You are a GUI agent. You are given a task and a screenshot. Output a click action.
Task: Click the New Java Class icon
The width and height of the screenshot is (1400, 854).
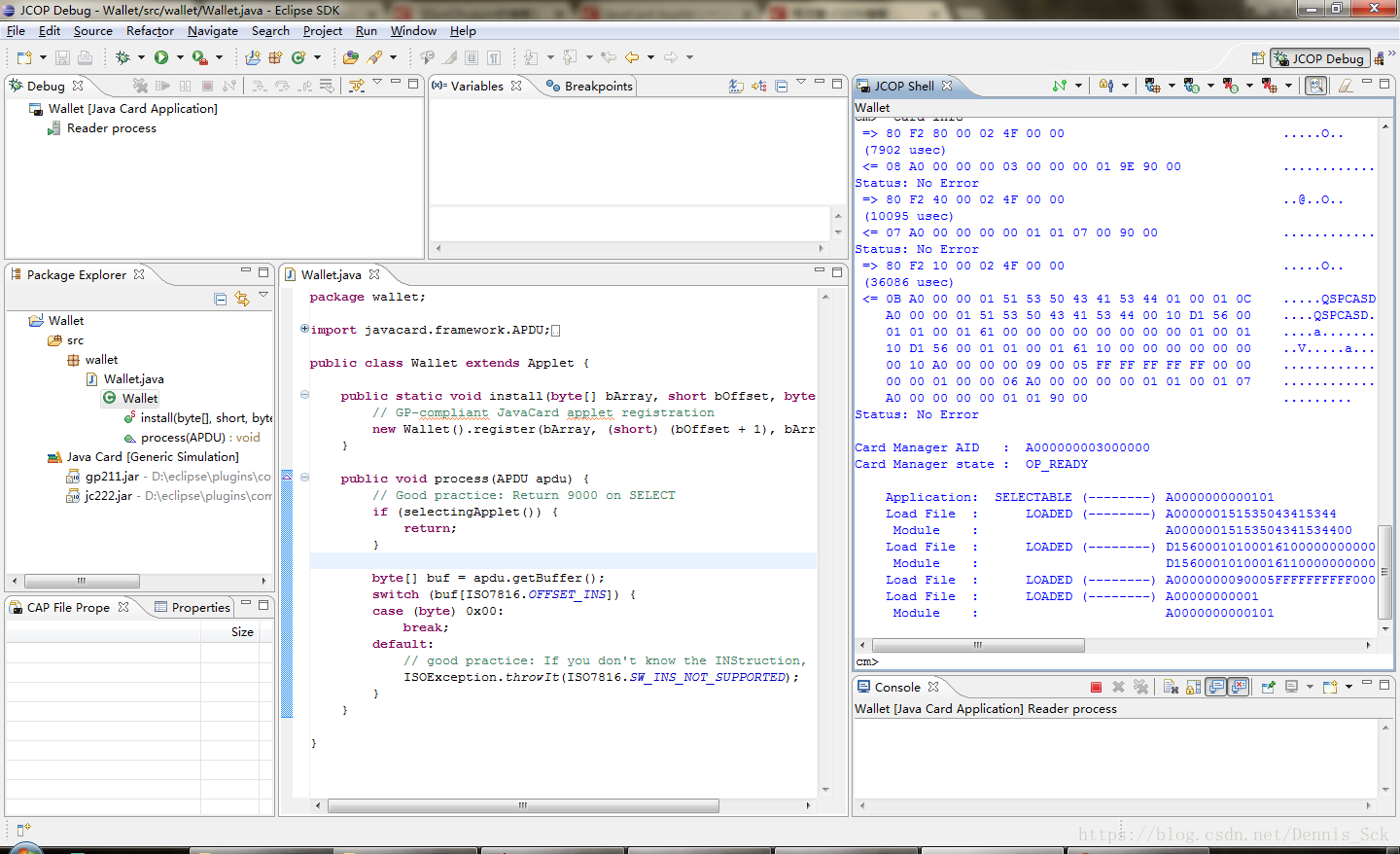tap(298, 57)
